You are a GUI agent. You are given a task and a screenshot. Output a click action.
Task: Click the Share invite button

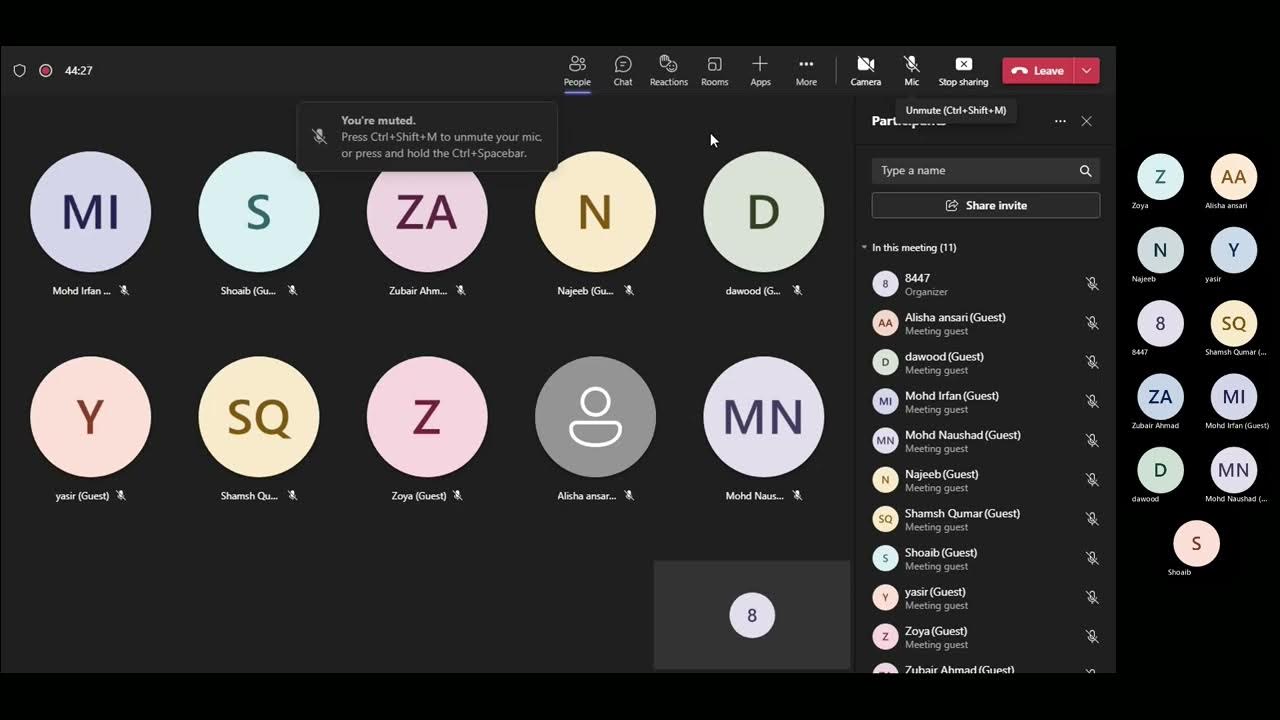(x=986, y=205)
